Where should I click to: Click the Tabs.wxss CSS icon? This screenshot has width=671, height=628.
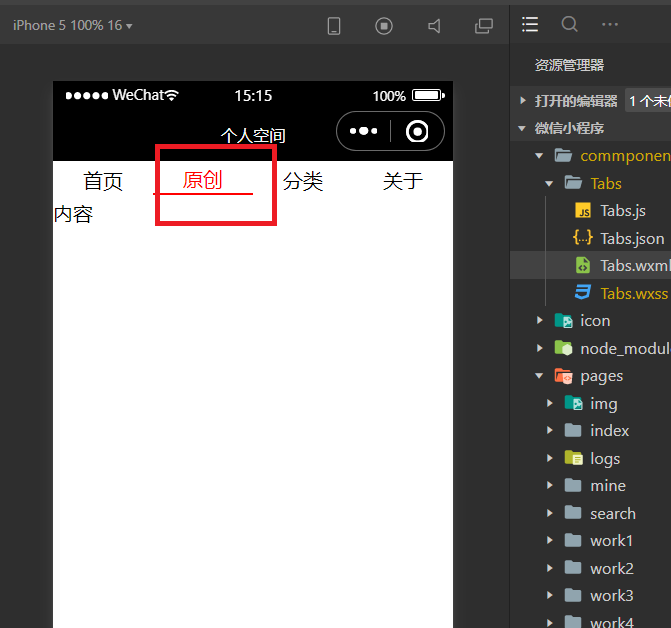point(583,293)
